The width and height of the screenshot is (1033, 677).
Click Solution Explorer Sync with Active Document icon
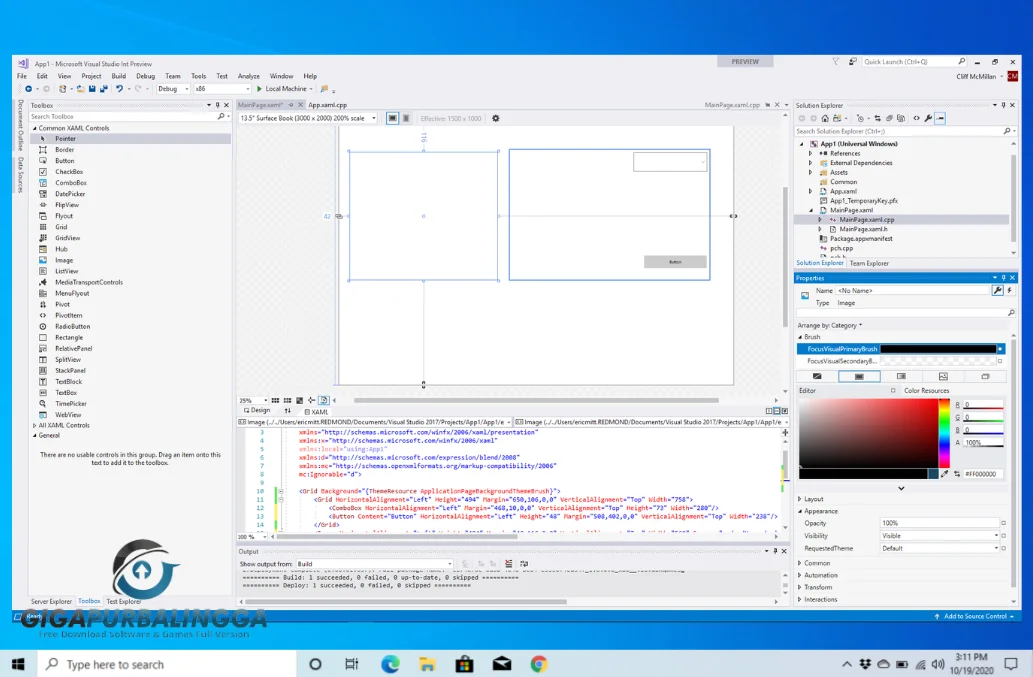pyautogui.click(x=878, y=119)
